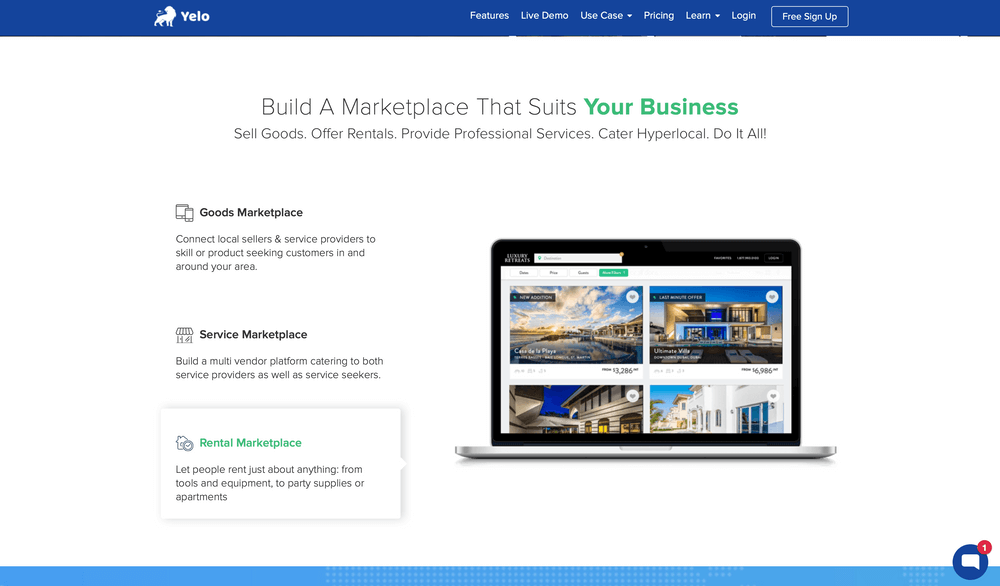Click the 'Let people rent just about anything' text
Image resolution: width=1000 pixels, height=586 pixels.
click(x=270, y=483)
